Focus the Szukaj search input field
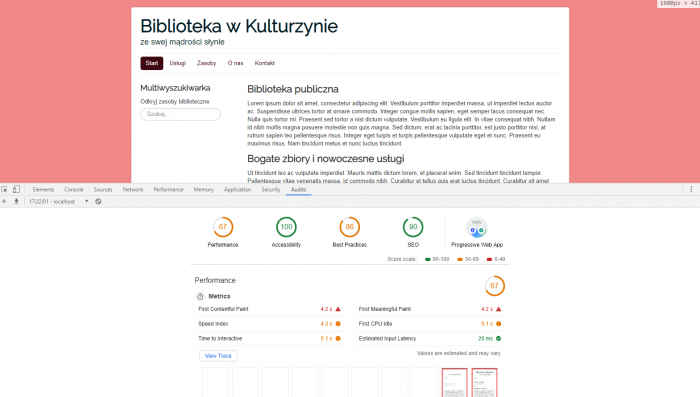Viewport: 700px width, 397px height. [180, 114]
